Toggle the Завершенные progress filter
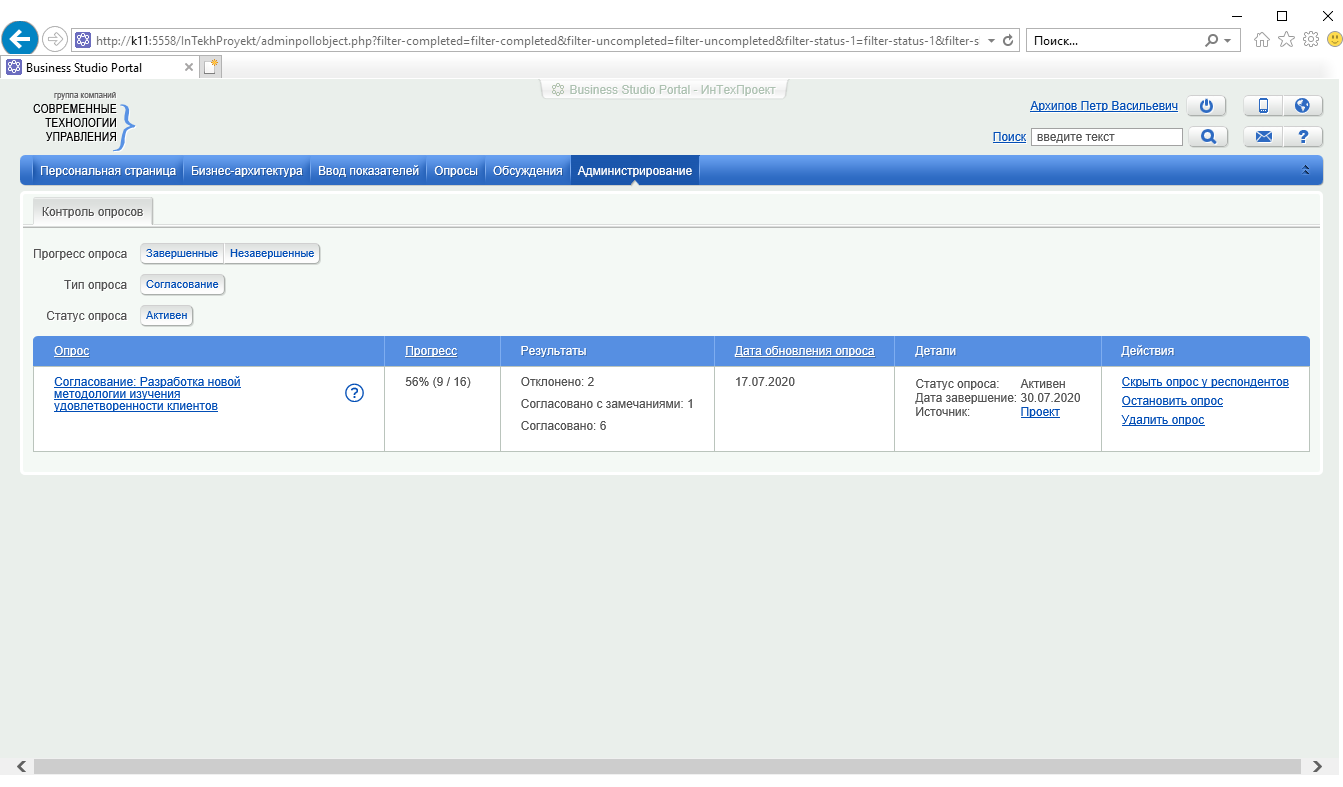Image resolution: width=1343 pixels, height=787 pixels. click(182, 254)
